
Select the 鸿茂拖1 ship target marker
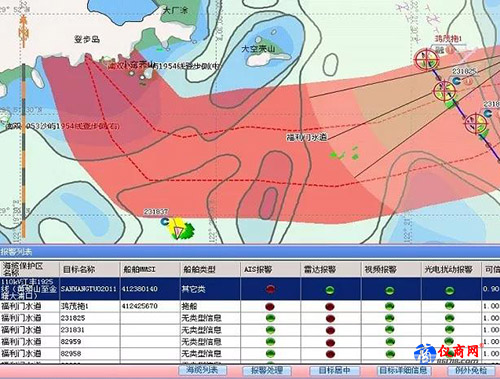pos(426,60)
